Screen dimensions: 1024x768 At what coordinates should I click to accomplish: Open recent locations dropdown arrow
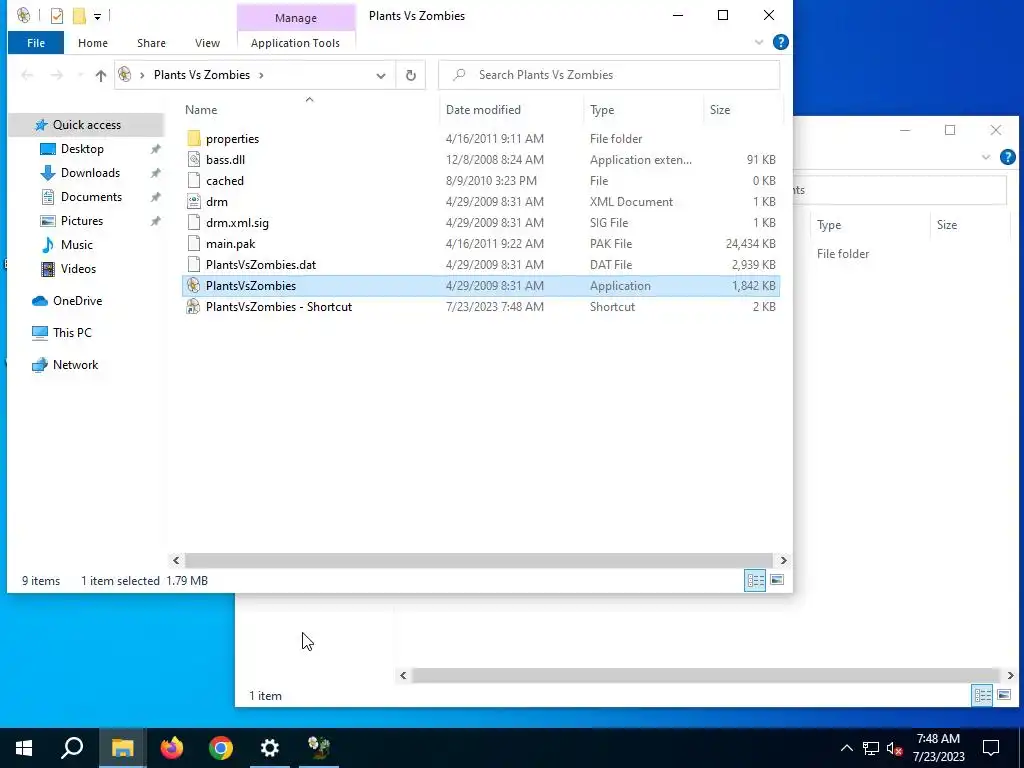pos(80,75)
